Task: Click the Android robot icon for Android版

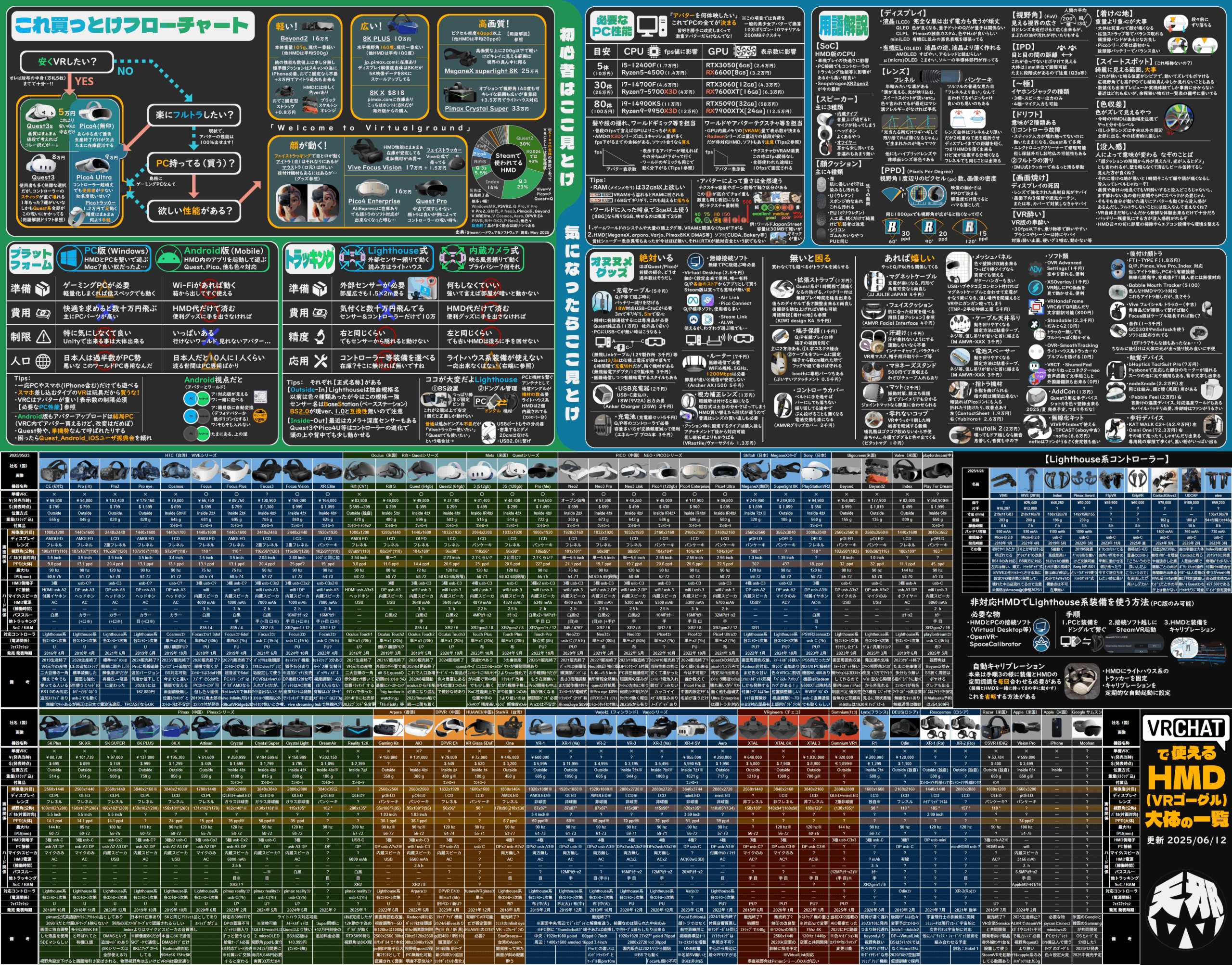Action: click(x=168, y=259)
